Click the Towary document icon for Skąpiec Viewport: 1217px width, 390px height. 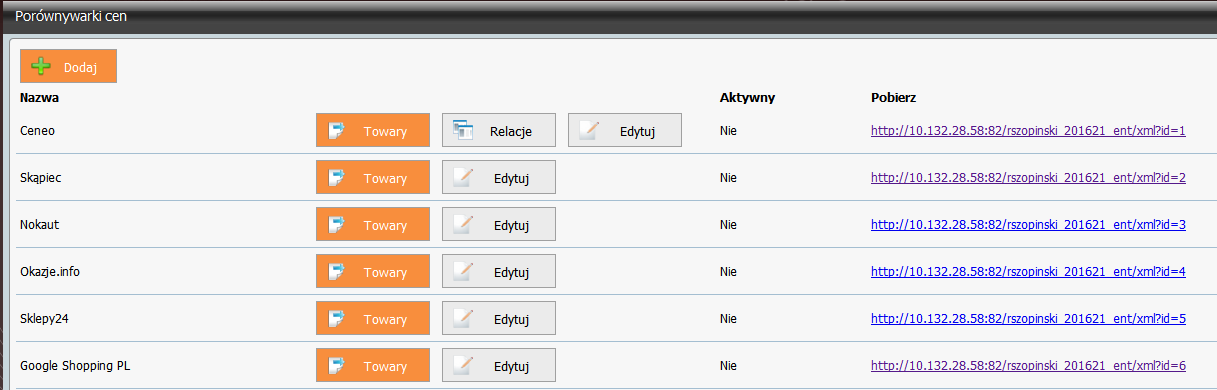click(337, 178)
